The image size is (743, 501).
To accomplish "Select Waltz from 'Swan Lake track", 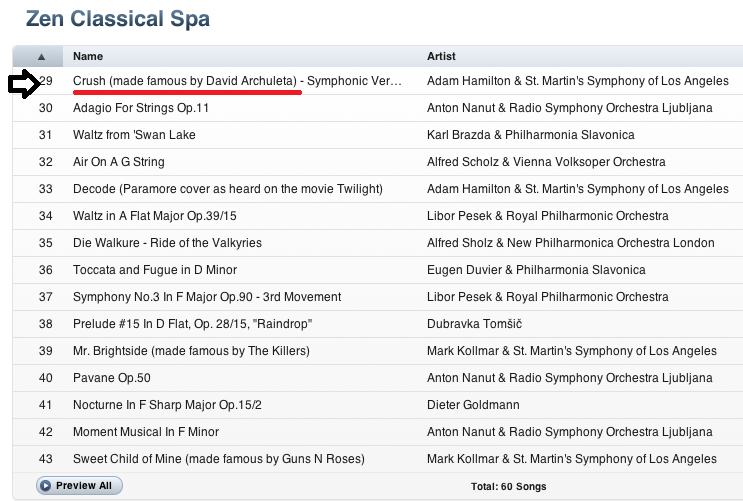I will tap(134, 135).
